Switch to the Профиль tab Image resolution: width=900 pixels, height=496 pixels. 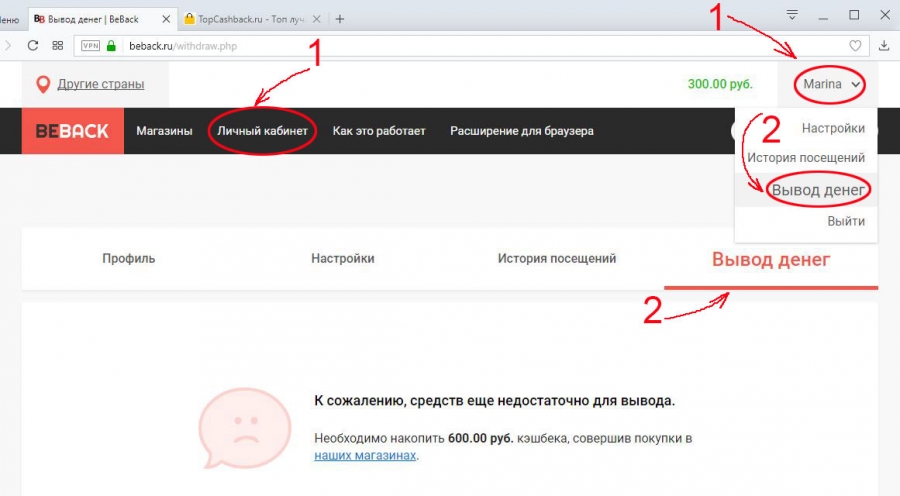tap(129, 258)
